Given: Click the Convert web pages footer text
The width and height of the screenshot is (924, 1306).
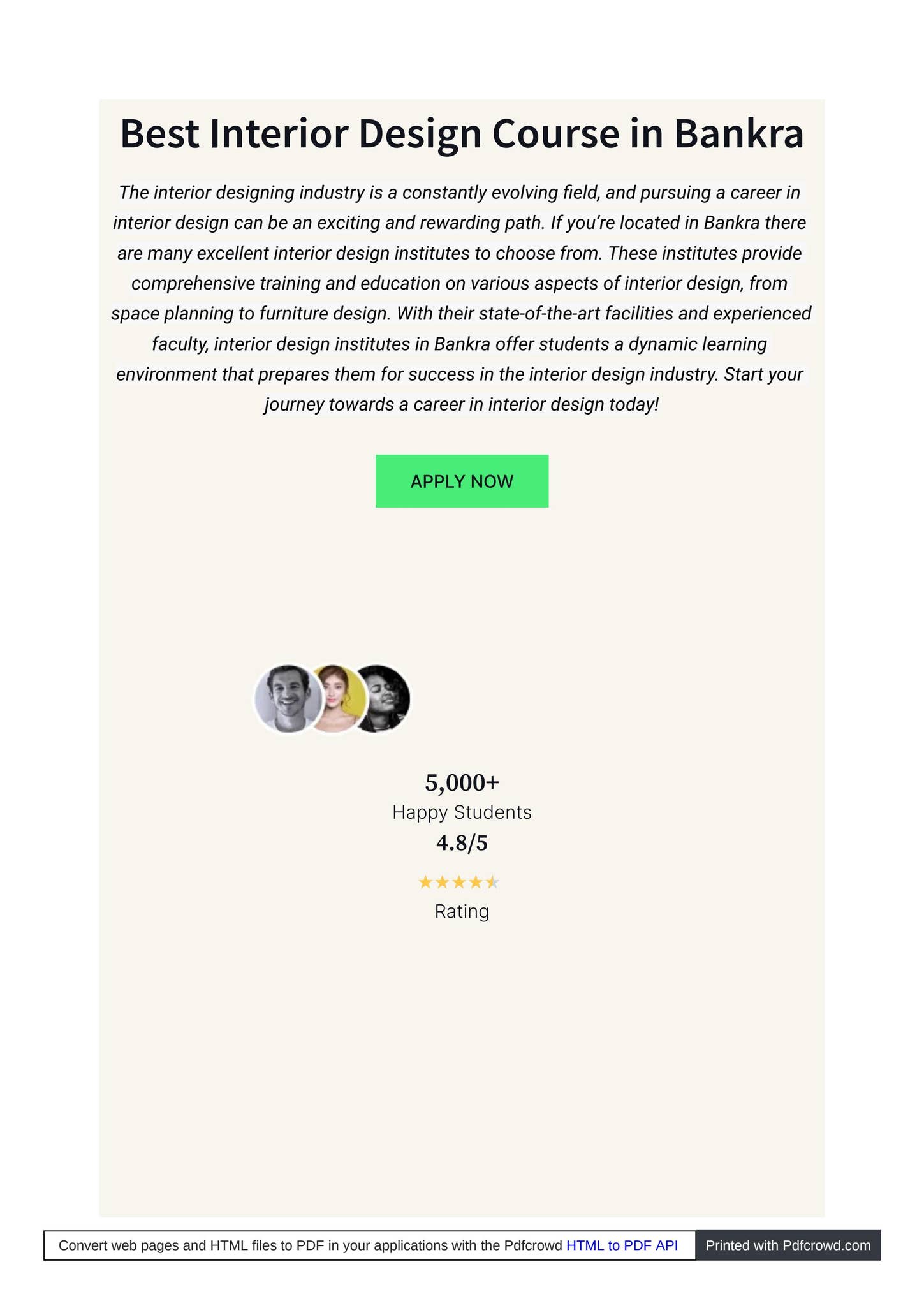Looking at the screenshot, I should tap(310, 1245).
